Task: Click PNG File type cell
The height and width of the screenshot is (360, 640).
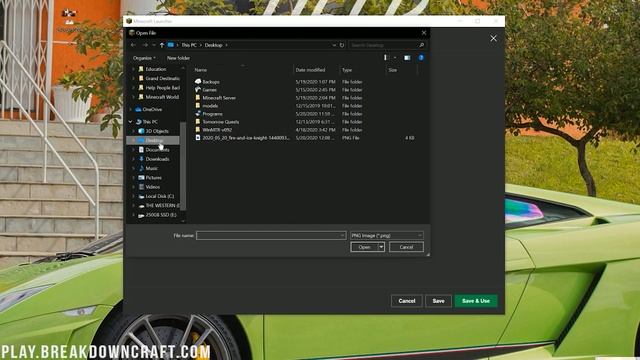Action: coord(351,138)
